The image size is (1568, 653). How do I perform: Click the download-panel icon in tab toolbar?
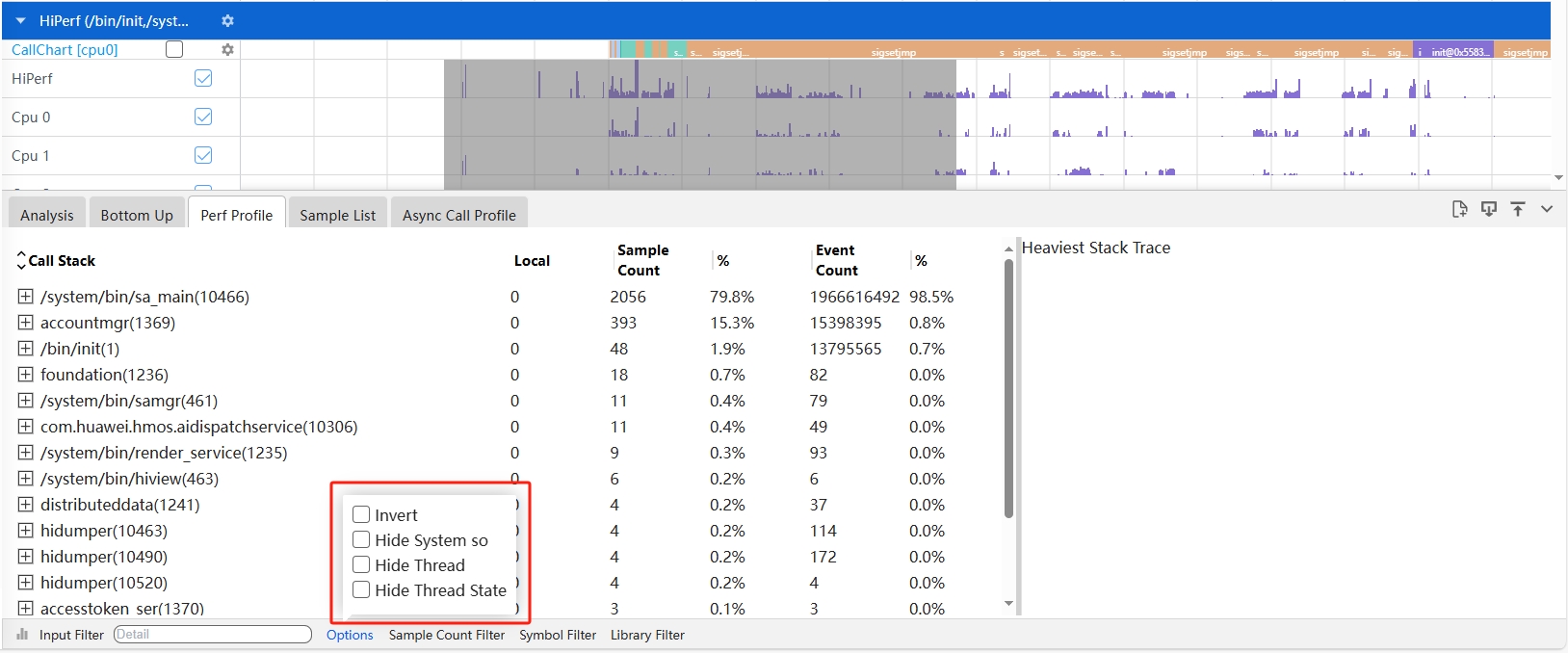coord(1489,209)
